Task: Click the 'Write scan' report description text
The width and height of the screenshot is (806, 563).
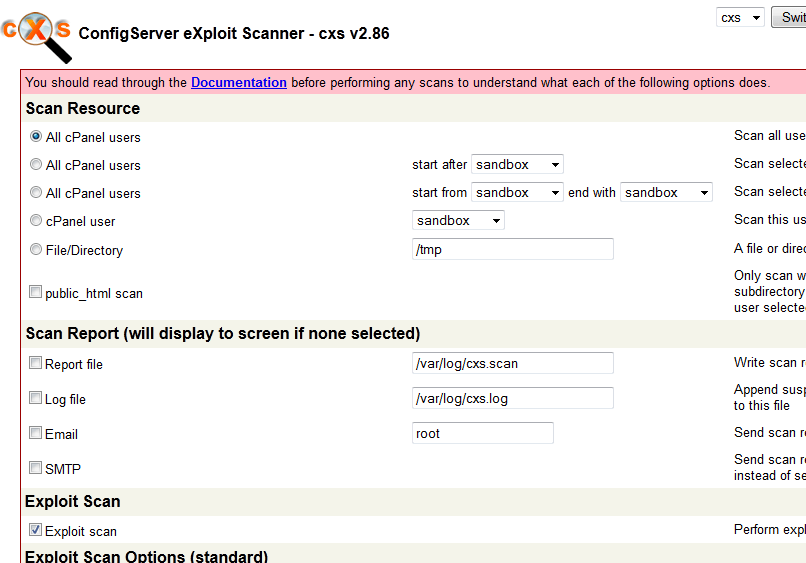Action: [x=770, y=362]
